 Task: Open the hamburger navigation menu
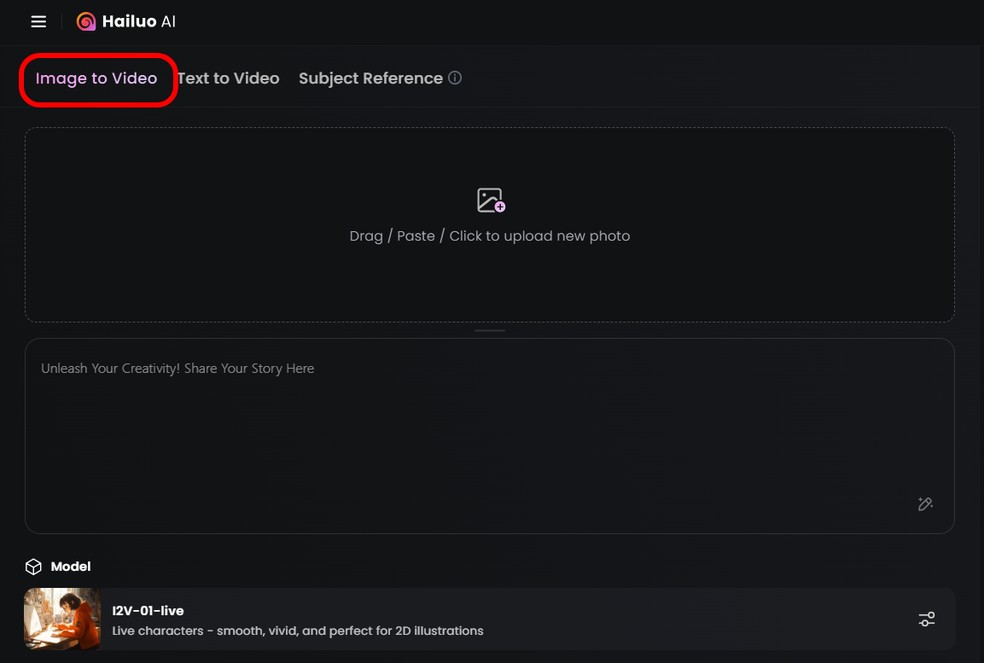(x=39, y=22)
